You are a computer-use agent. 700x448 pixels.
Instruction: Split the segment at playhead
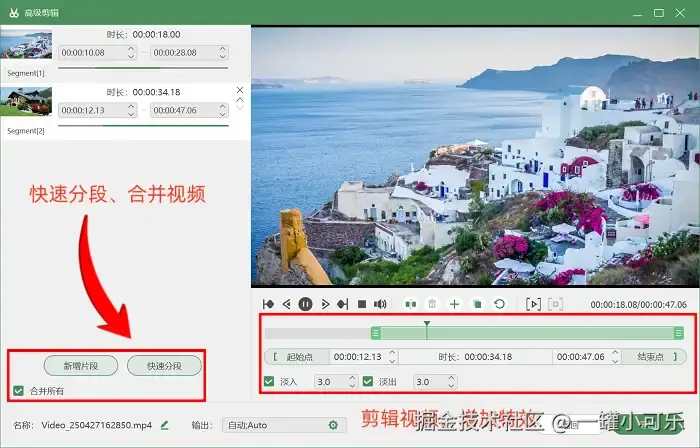411,304
